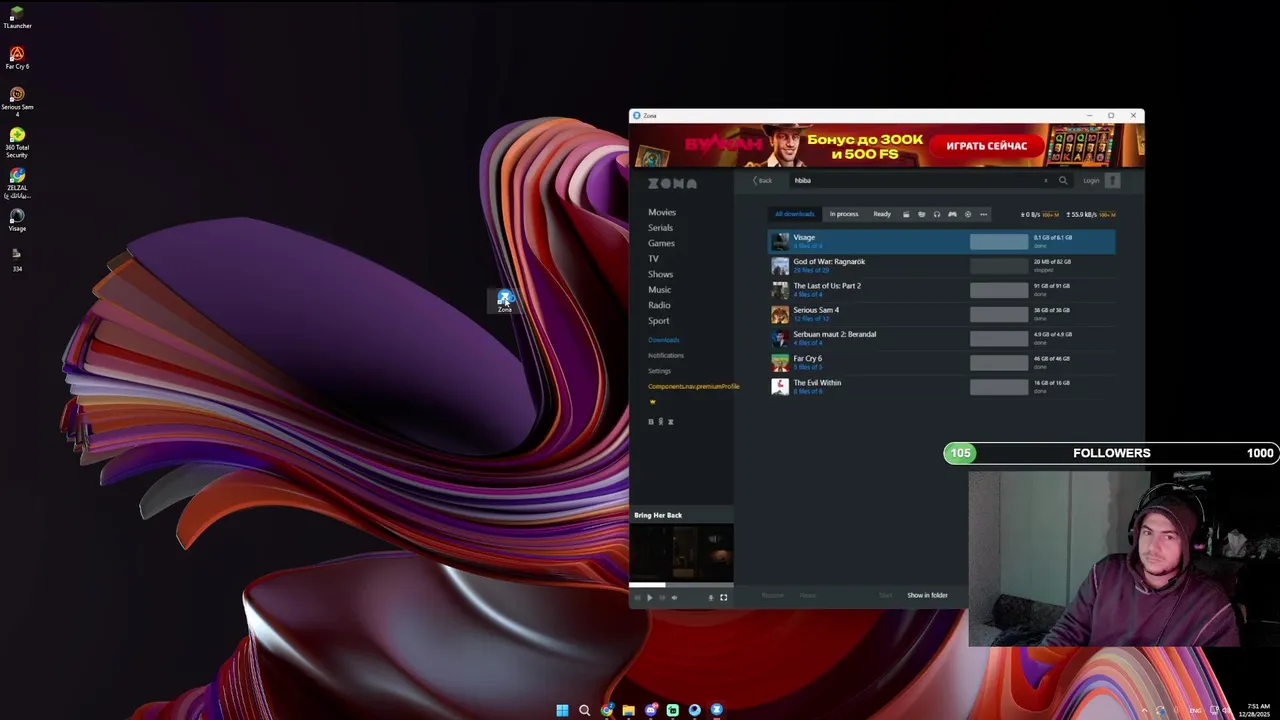Switch to All downloads tab
The image size is (1280, 720).
click(x=795, y=214)
